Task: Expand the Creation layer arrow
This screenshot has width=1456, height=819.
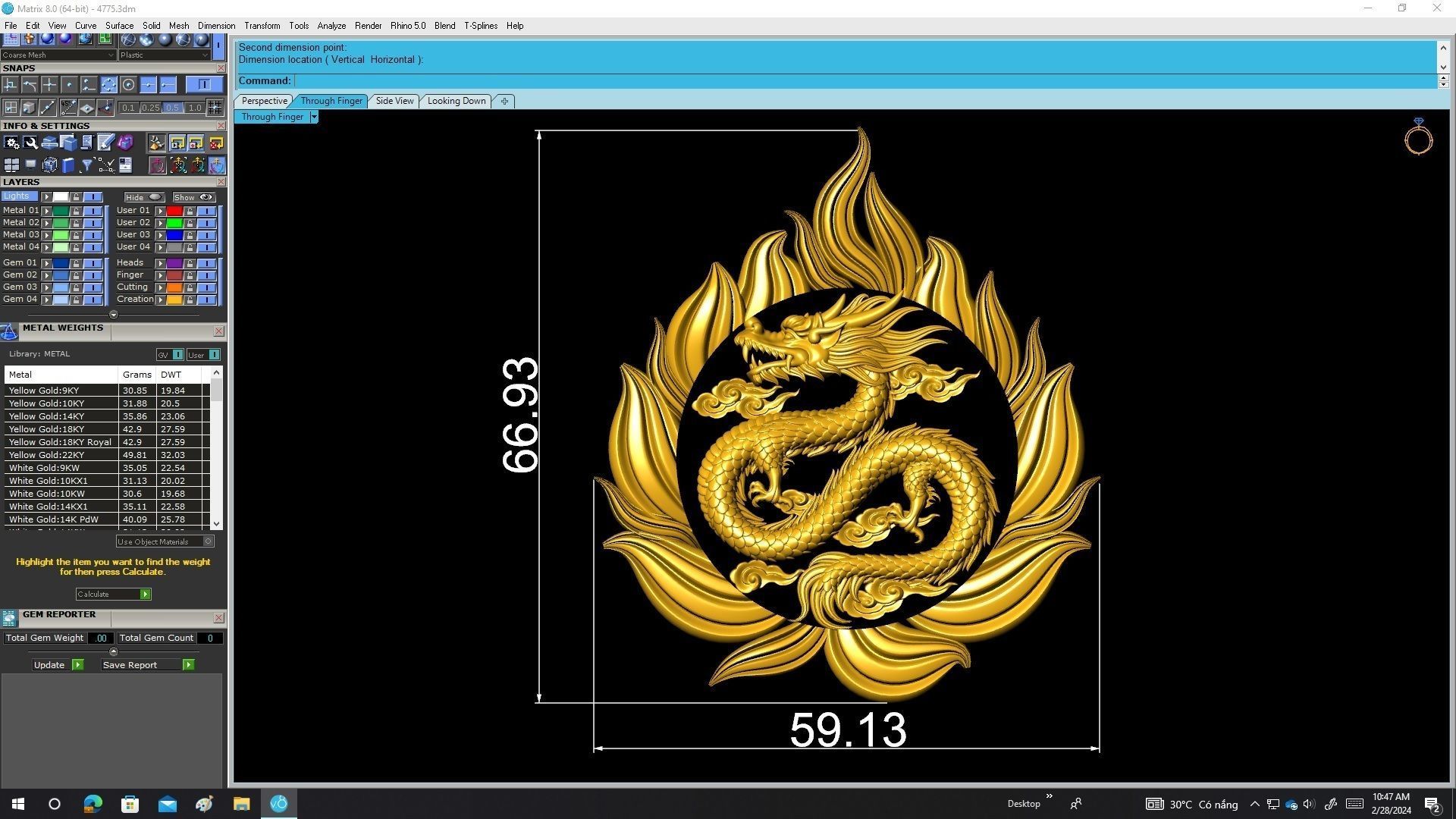Action: click(160, 300)
